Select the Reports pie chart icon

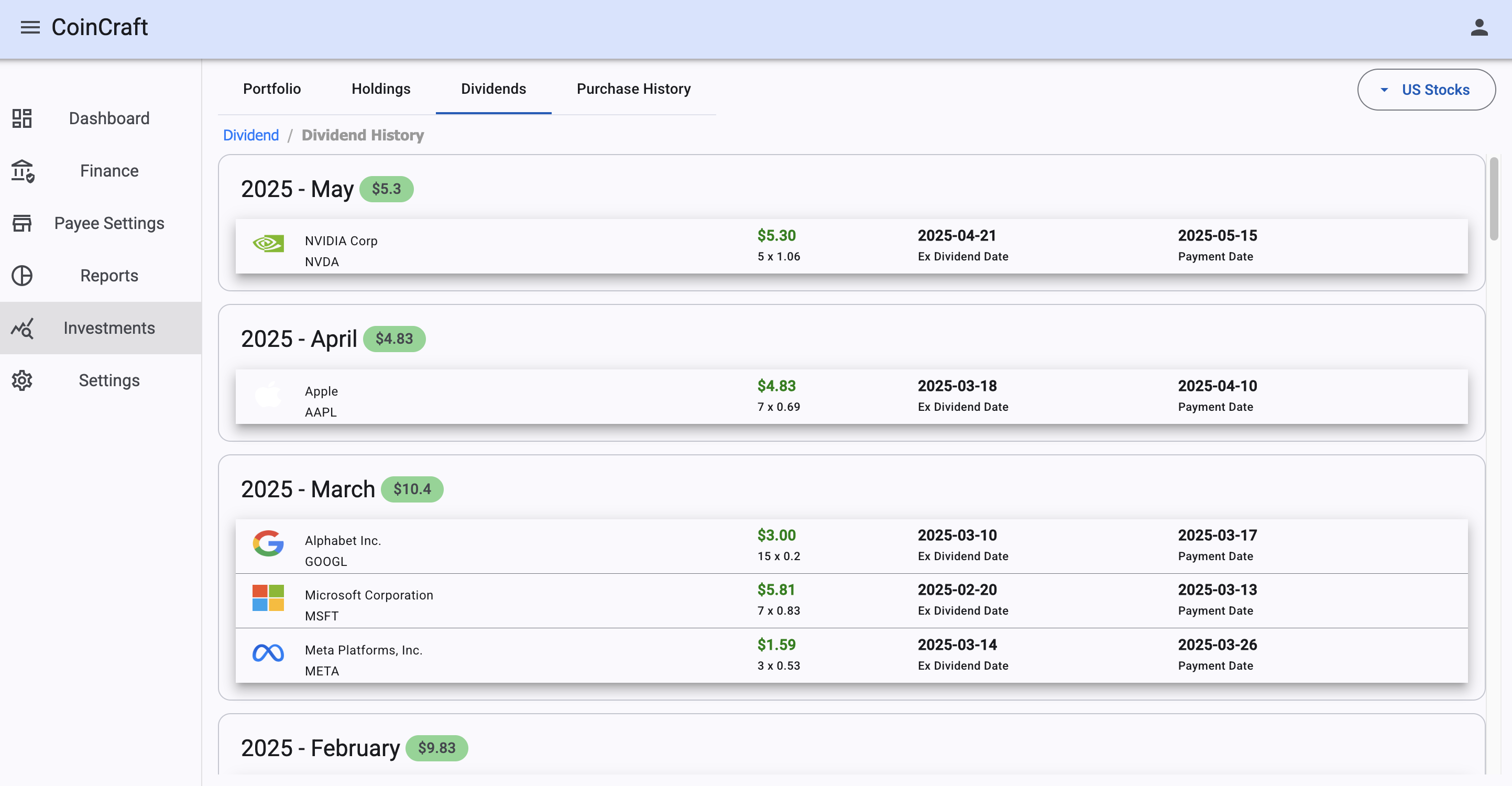(x=21, y=275)
